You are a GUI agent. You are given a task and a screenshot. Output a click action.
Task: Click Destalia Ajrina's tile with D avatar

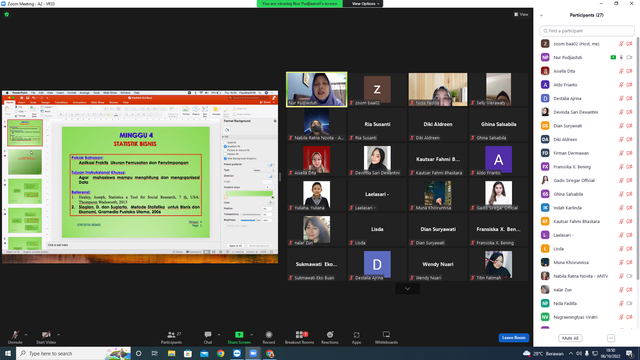pyautogui.click(x=377, y=264)
